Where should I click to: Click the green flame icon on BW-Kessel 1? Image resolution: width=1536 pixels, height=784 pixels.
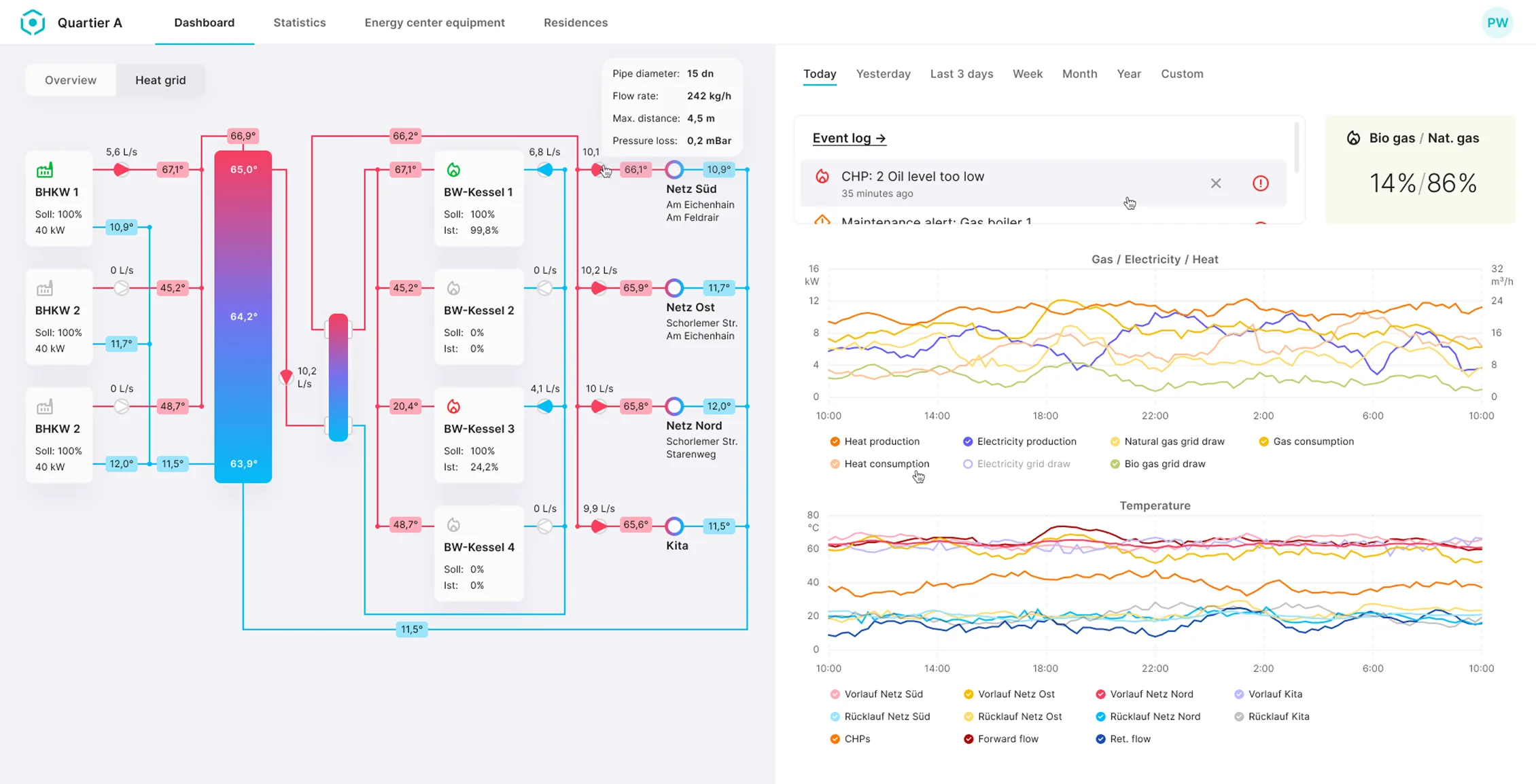(x=454, y=168)
